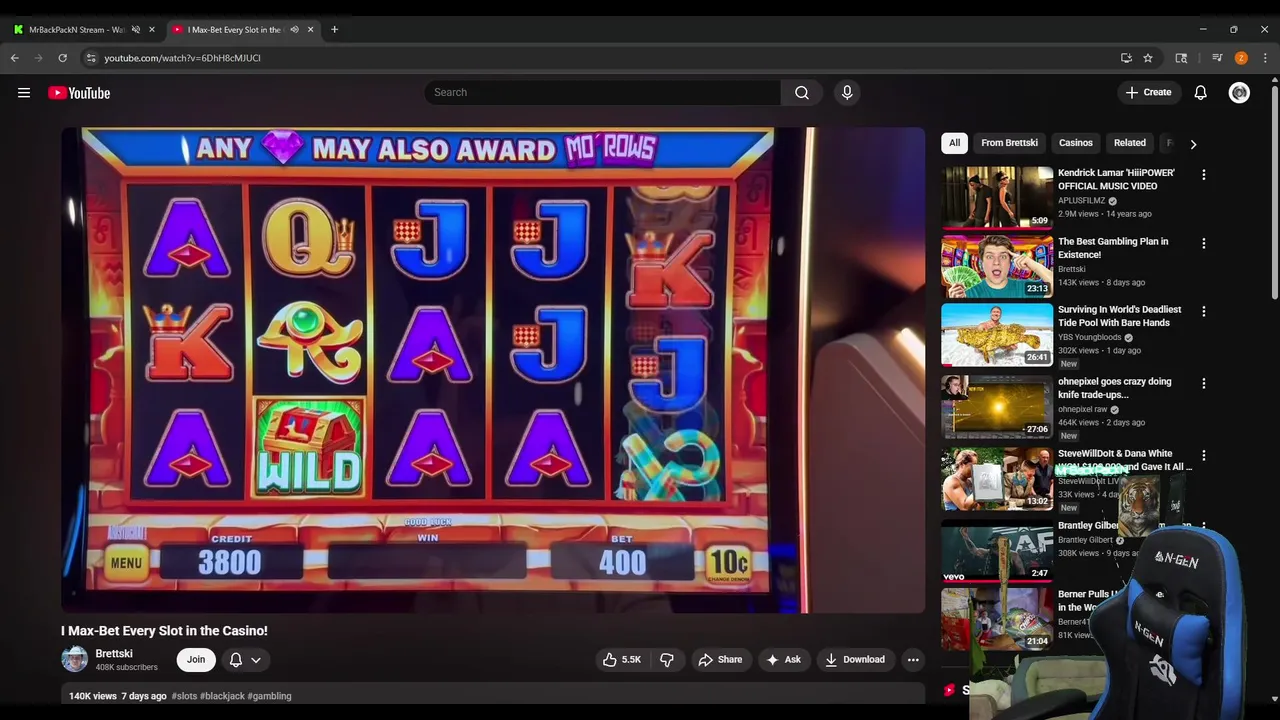
Task: Start voice search with the microphone icon
Action: point(847,92)
